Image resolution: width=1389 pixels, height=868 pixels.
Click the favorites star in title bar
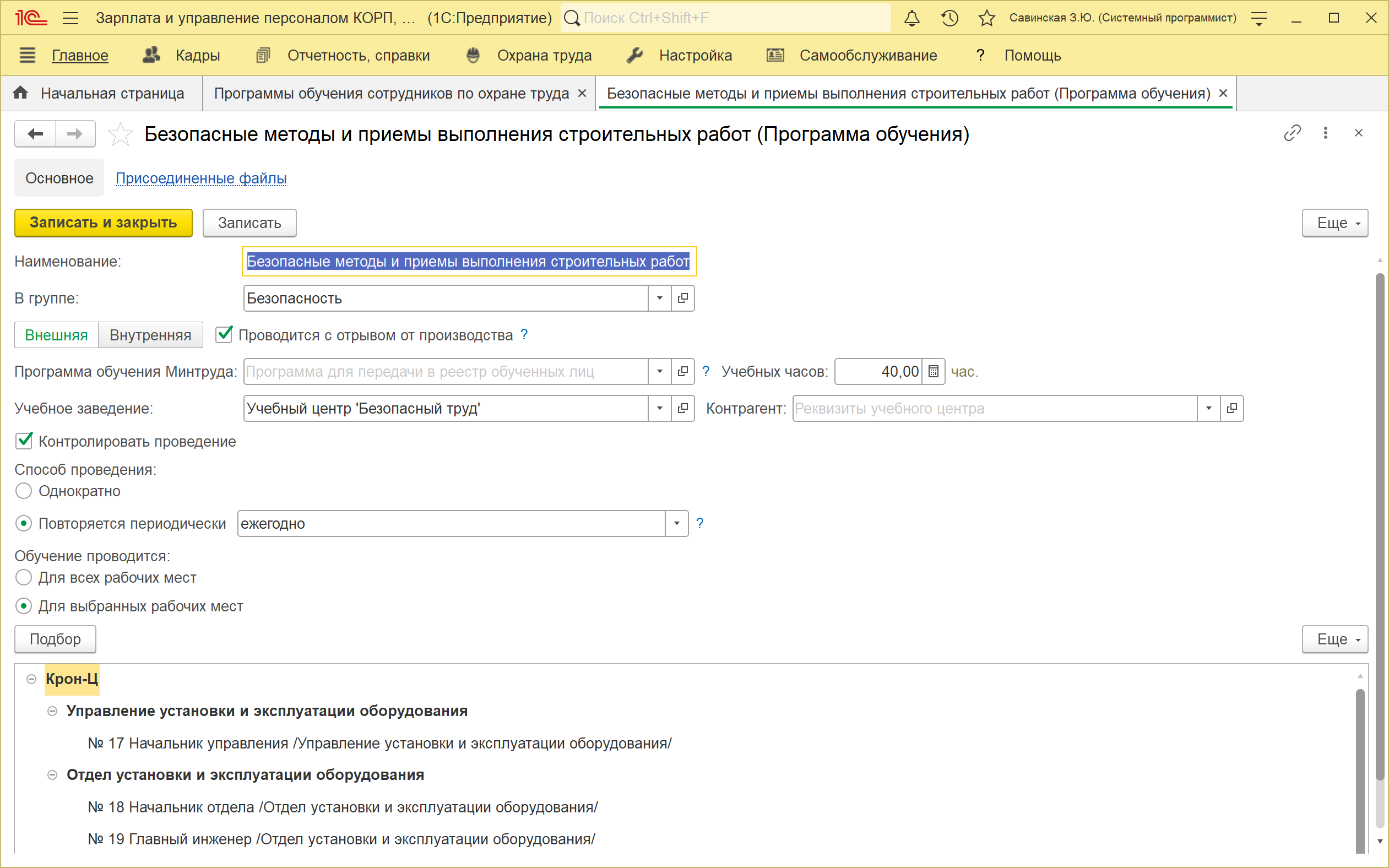(986, 18)
